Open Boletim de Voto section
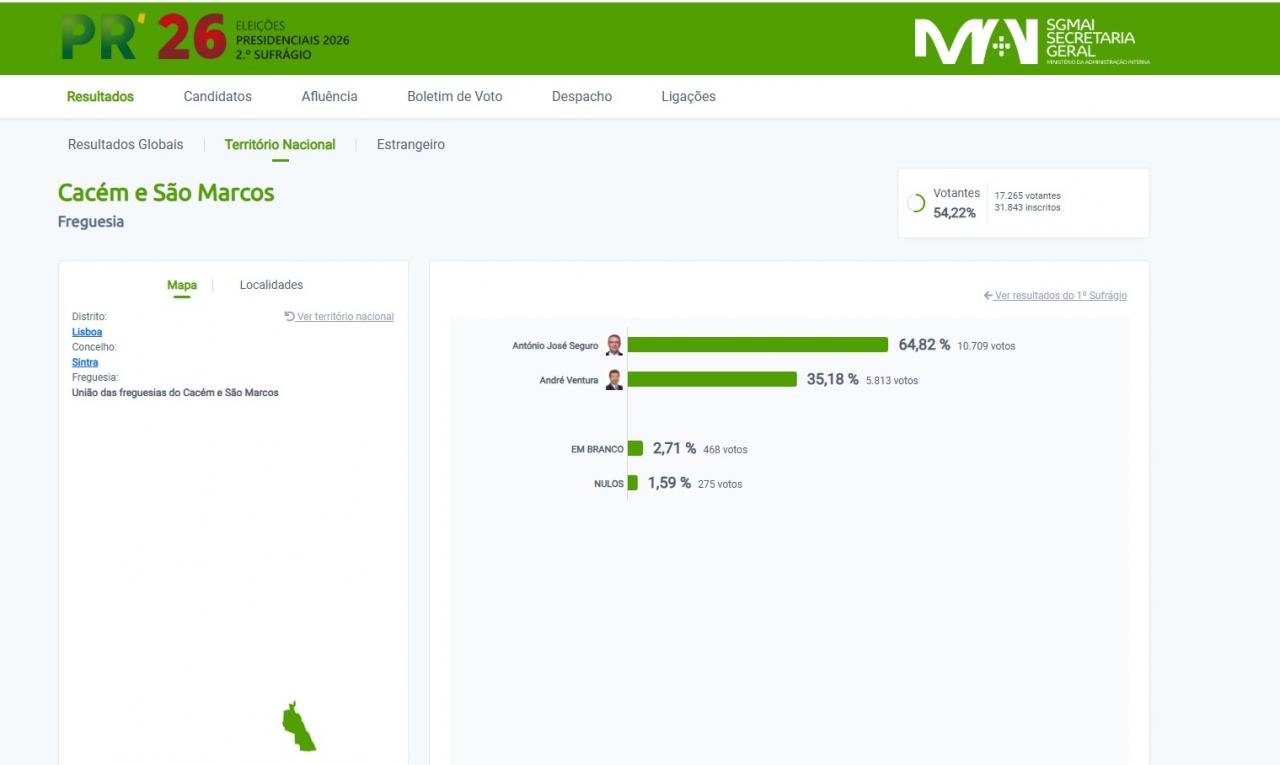1280x765 pixels. click(x=455, y=97)
